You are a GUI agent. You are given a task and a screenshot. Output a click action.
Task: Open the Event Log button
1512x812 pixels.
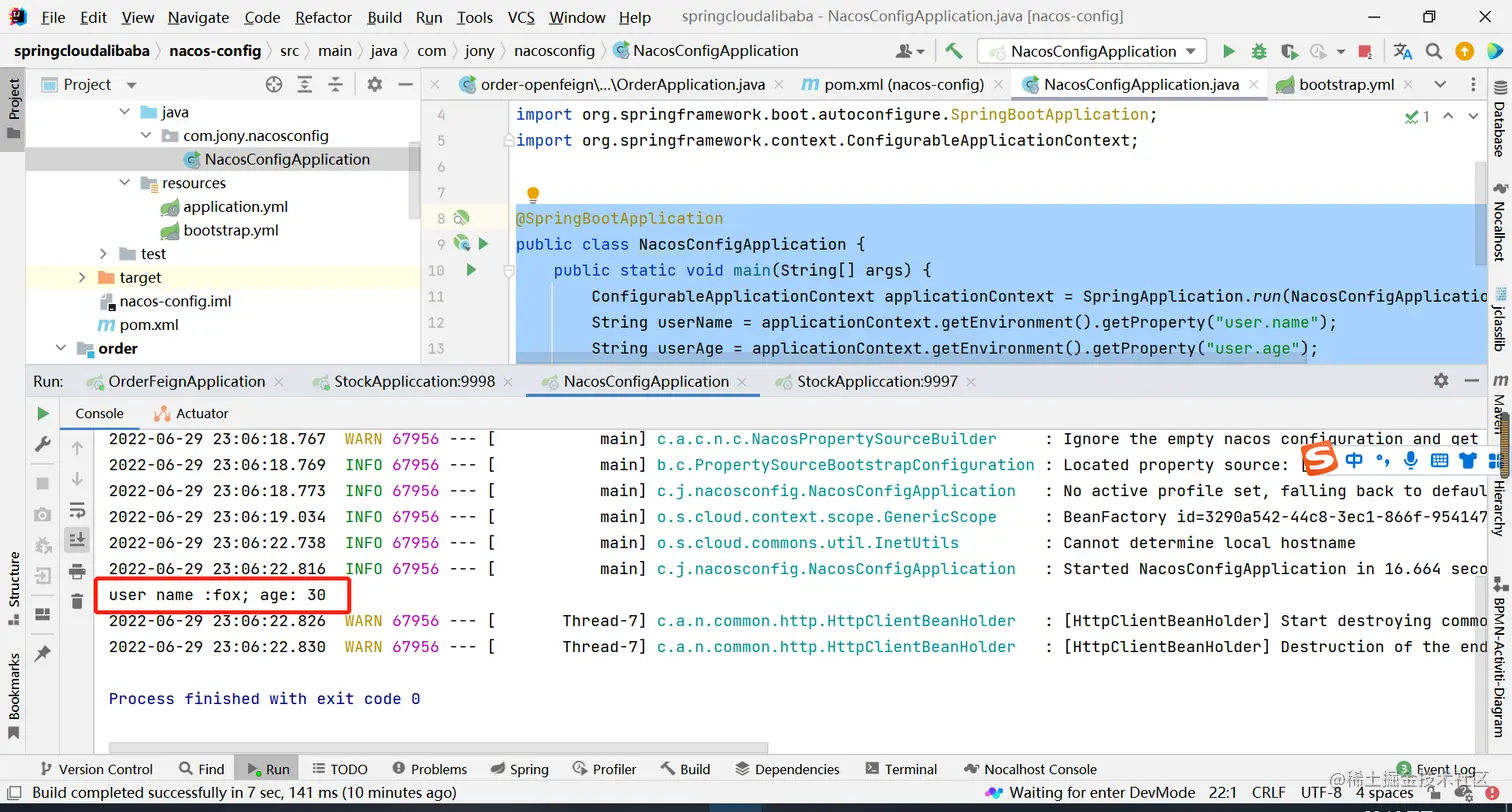tap(1437, 769)
